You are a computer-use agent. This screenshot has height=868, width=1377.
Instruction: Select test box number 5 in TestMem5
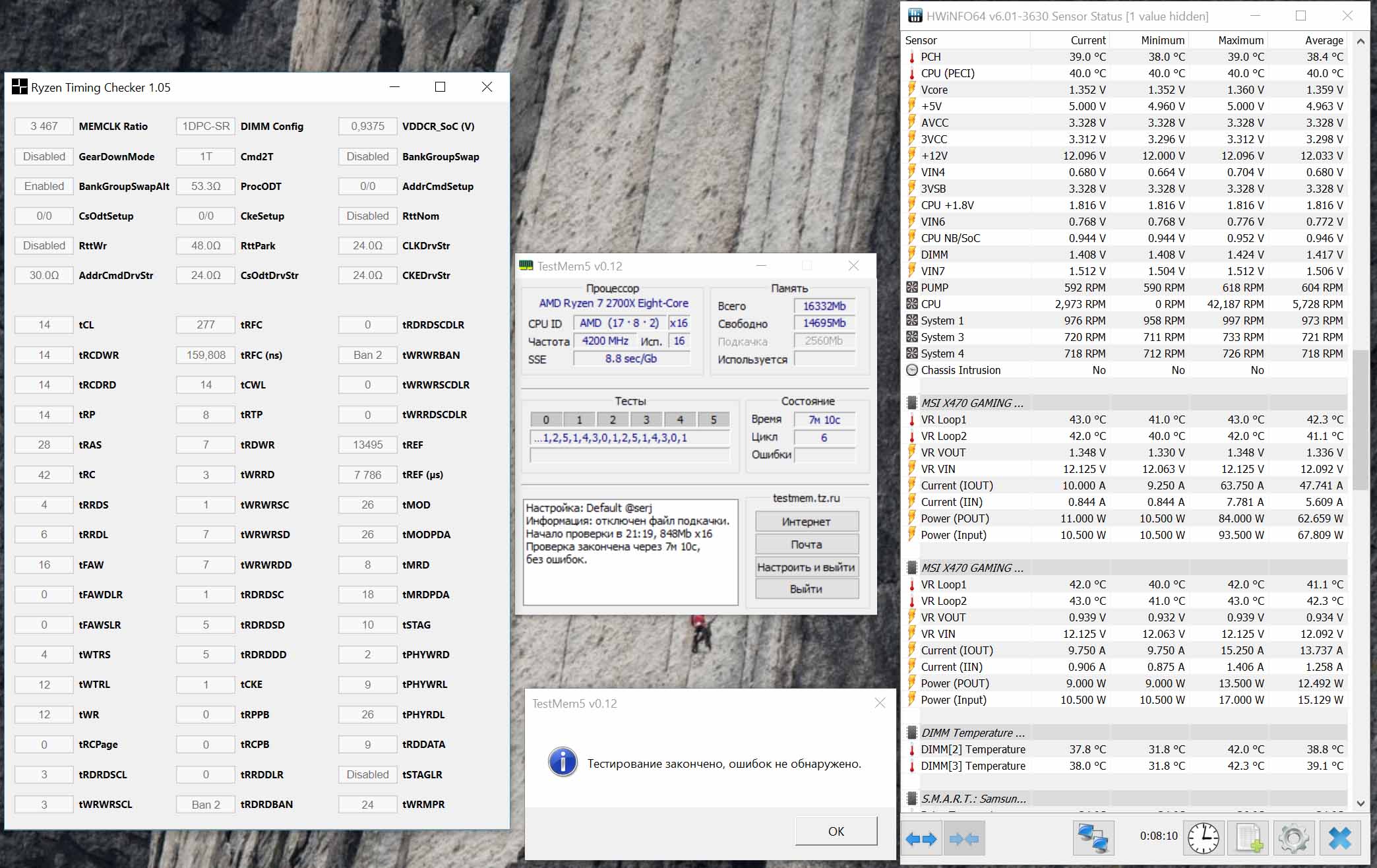point(714,419)
